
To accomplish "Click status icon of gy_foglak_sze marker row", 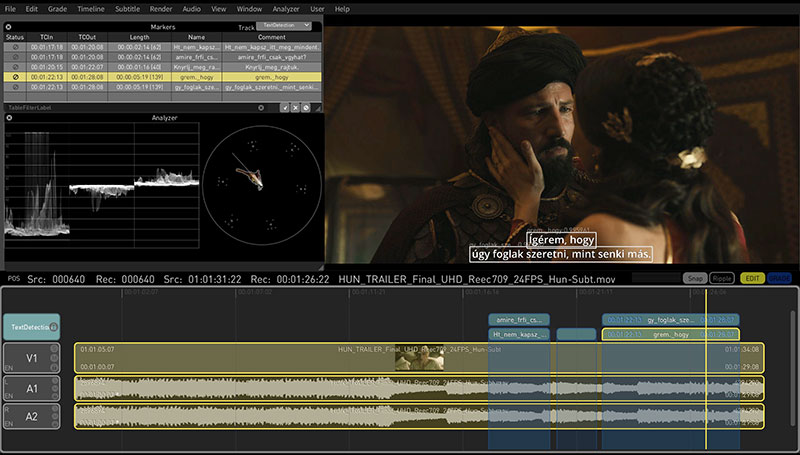I will [15, 87].
